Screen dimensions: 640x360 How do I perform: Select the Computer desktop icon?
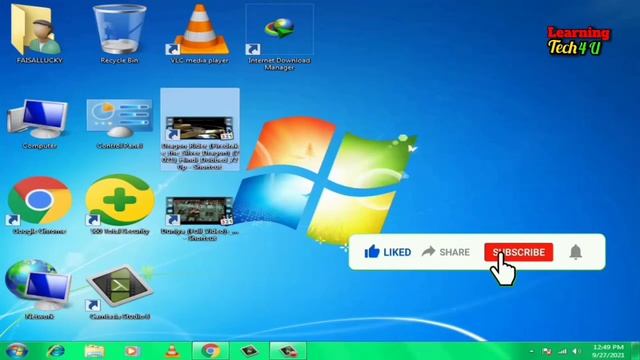point(39,124)
